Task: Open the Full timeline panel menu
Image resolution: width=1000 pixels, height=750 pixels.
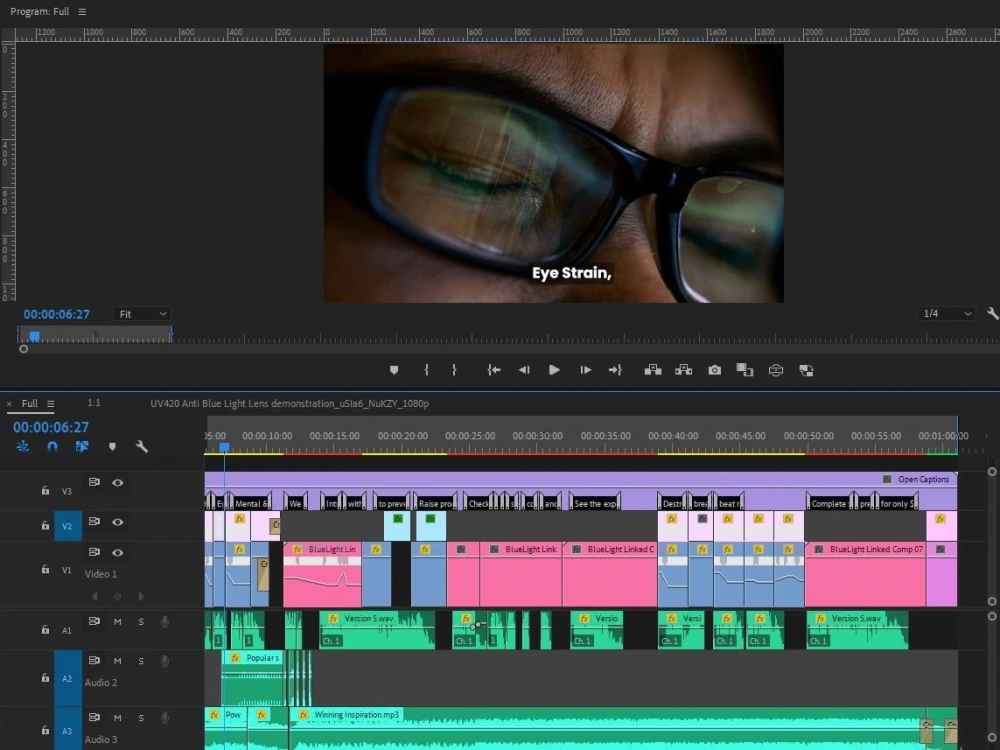Action: (50, 404)
